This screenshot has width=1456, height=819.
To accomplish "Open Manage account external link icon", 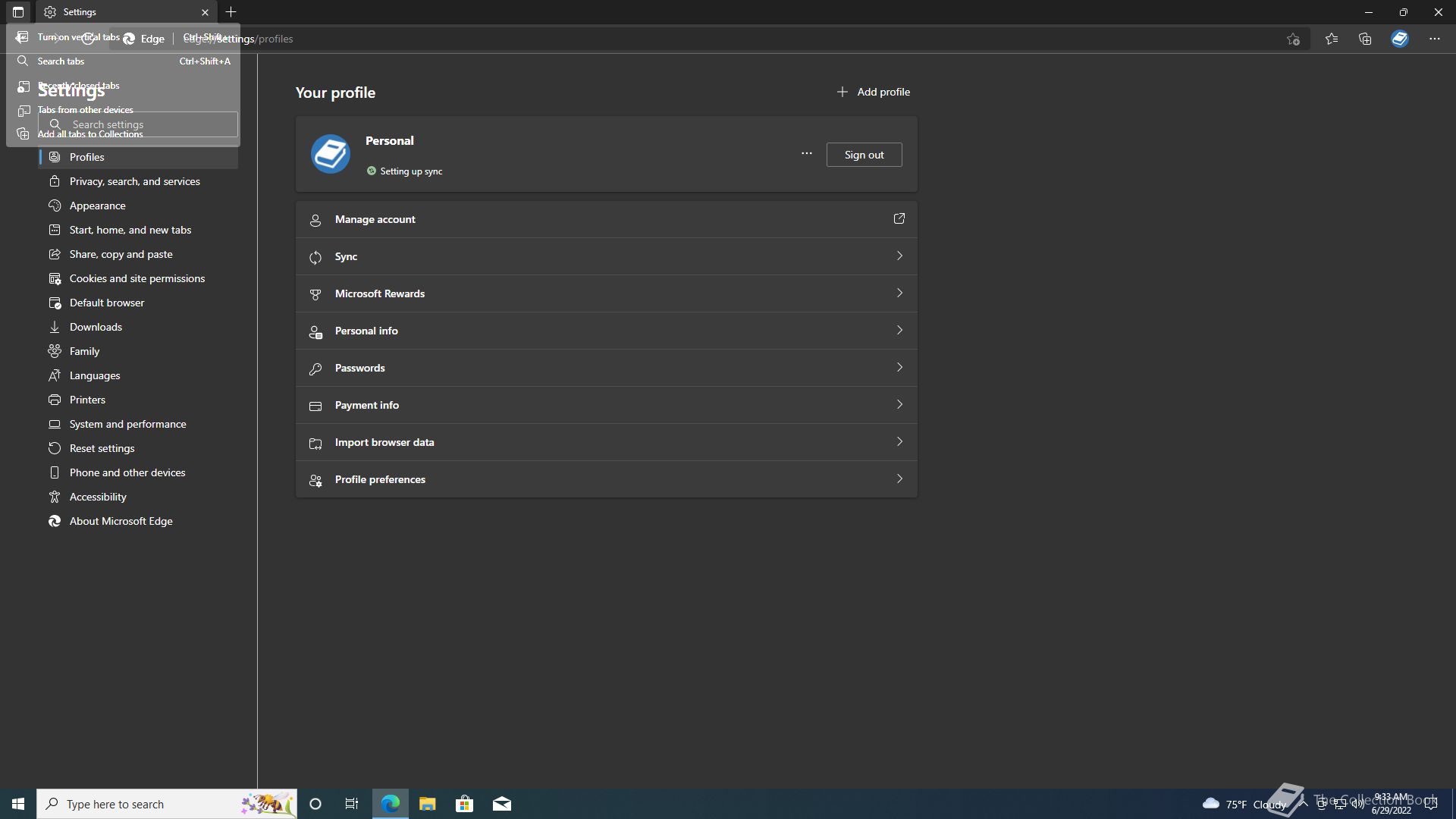I will point(899,218).
